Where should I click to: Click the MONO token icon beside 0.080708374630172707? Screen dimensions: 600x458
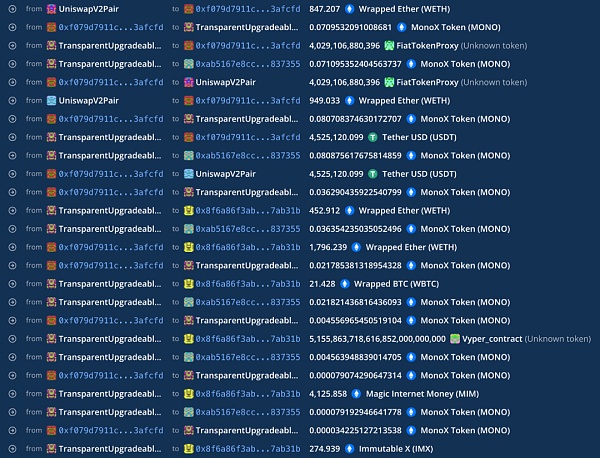pyautogui.click(x=411, y=119)
